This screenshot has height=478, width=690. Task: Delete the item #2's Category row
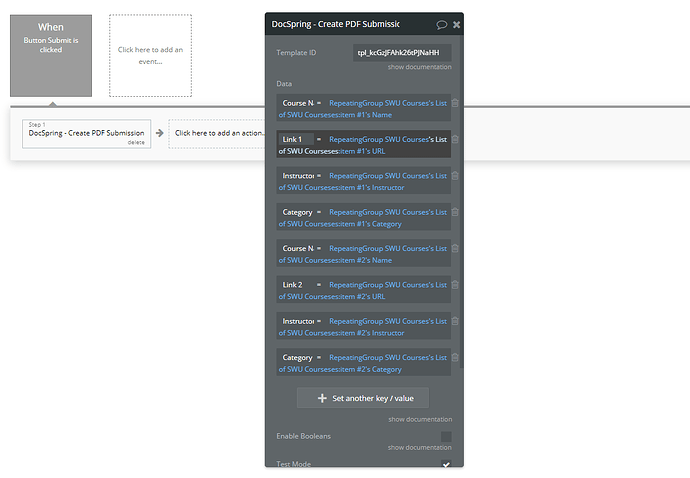[x=455, y=357]
